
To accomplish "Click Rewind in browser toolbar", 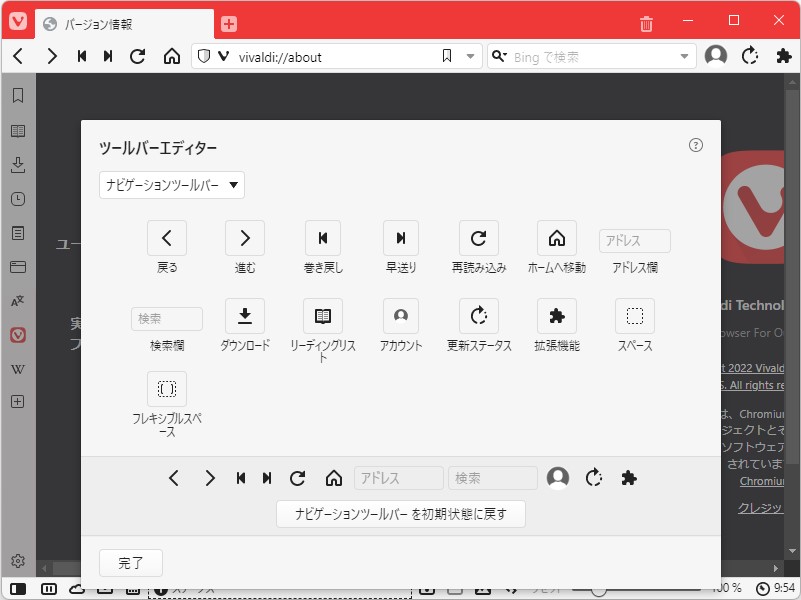I will click(82, 56).
